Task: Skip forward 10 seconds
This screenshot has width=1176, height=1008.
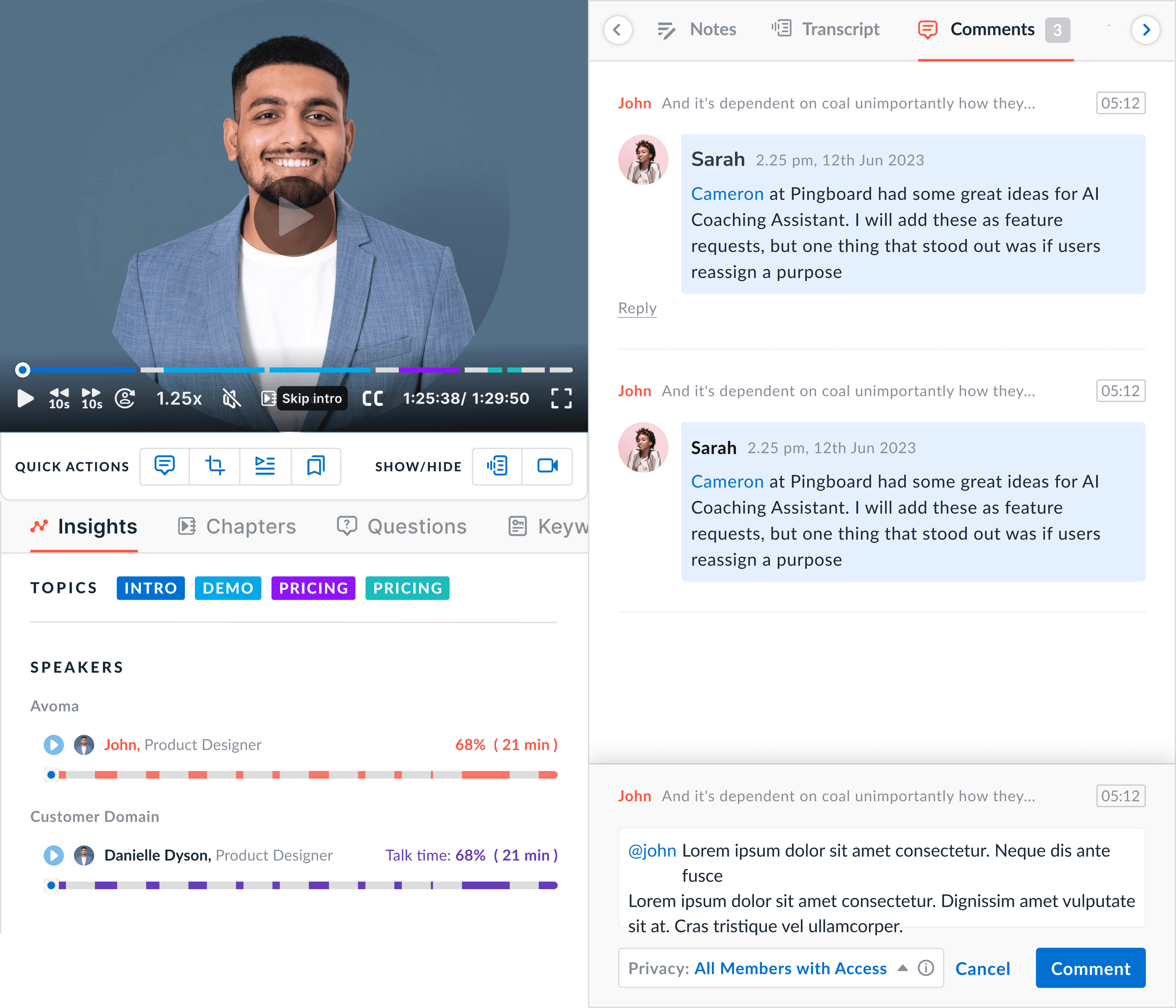Action: (92, 398)
